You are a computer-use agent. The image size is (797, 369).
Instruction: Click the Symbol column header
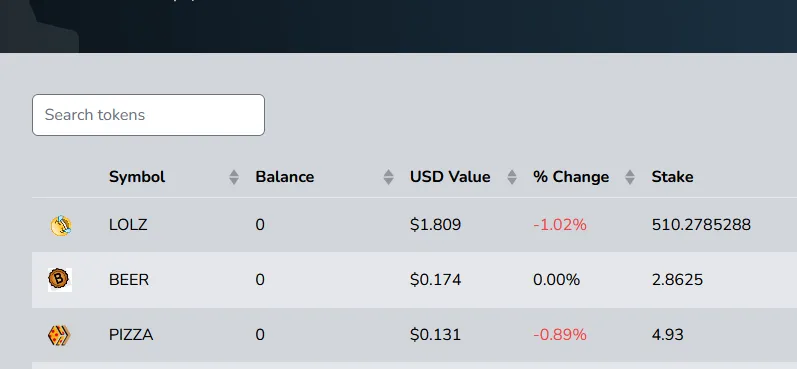pyautogui.click(x=137, y=177)
